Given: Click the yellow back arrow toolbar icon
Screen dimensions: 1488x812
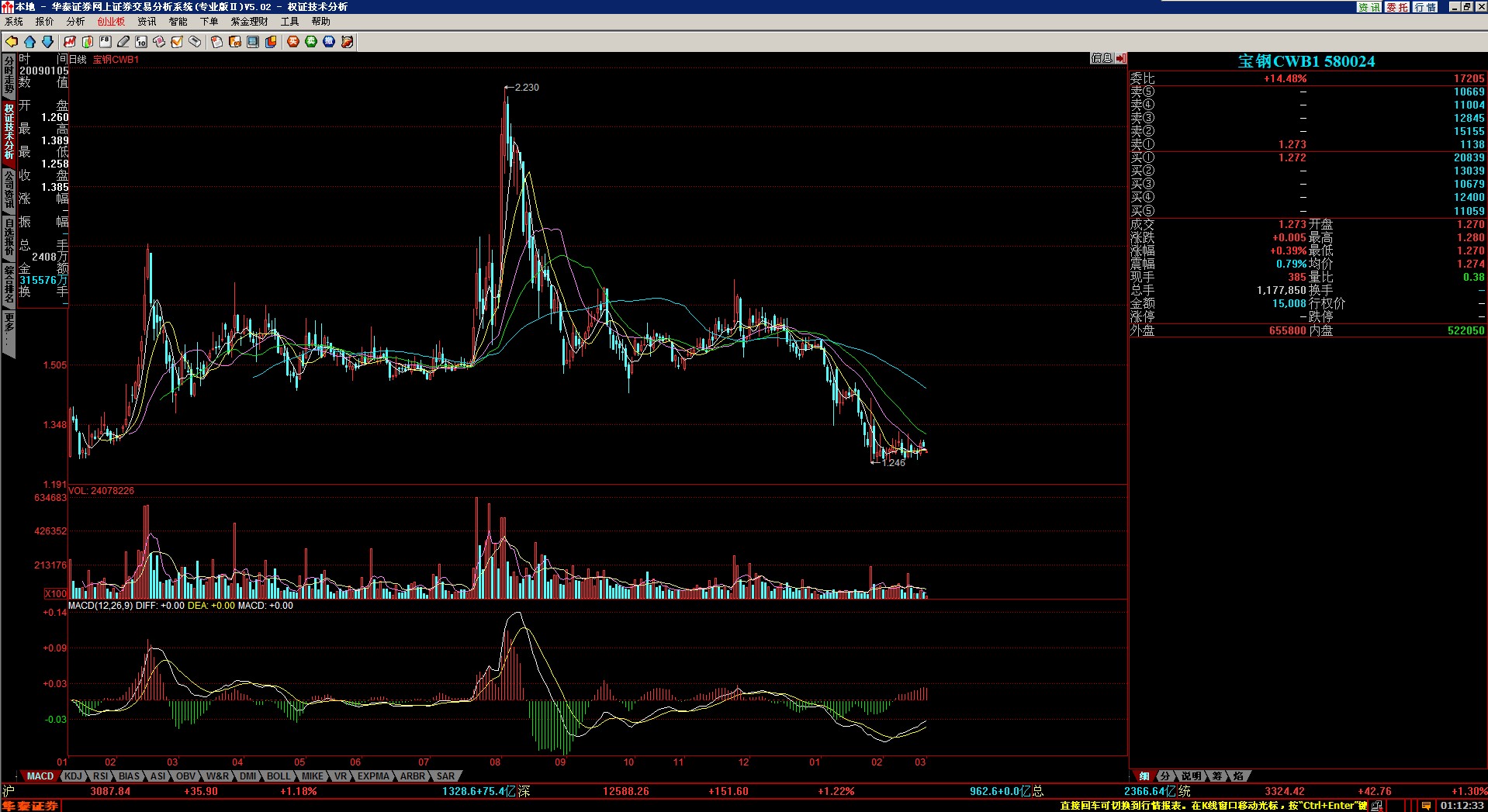Looking at the screenshot, I should pyautogui.click(x=12, y=42).
